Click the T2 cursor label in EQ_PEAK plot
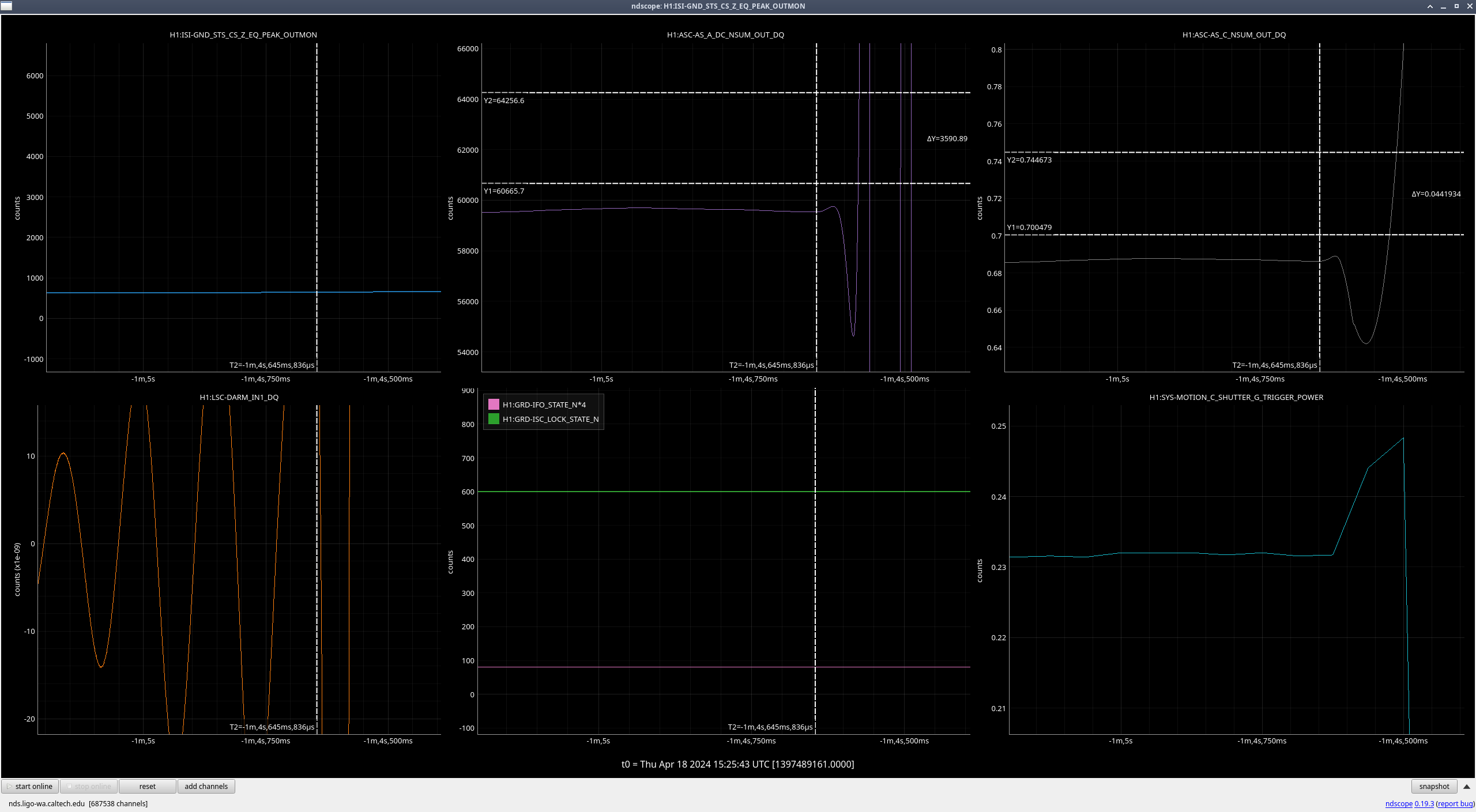The width and height of the screenshot is (1476, 812). [272, 365]
